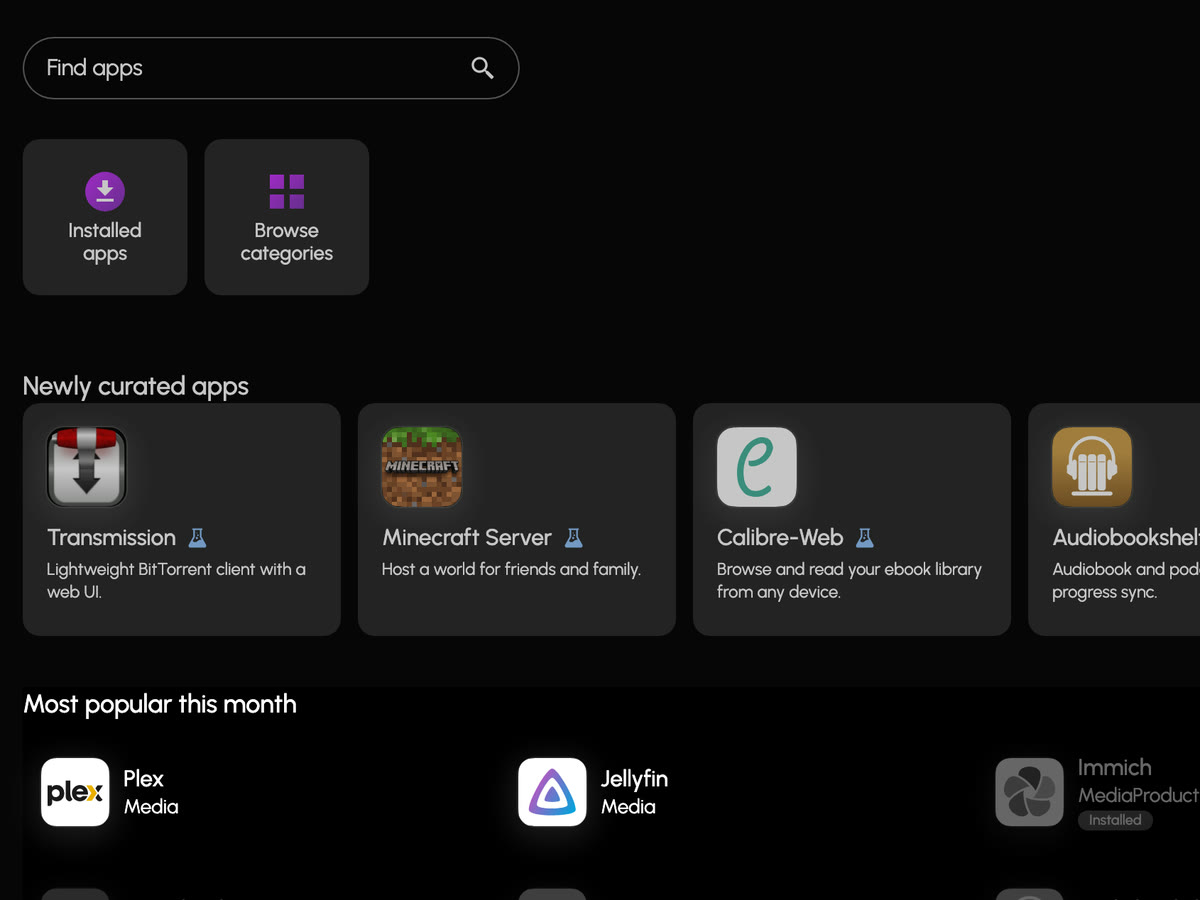Open the Immich app name
The image size is (1200, 900).
click(1115, 768)
